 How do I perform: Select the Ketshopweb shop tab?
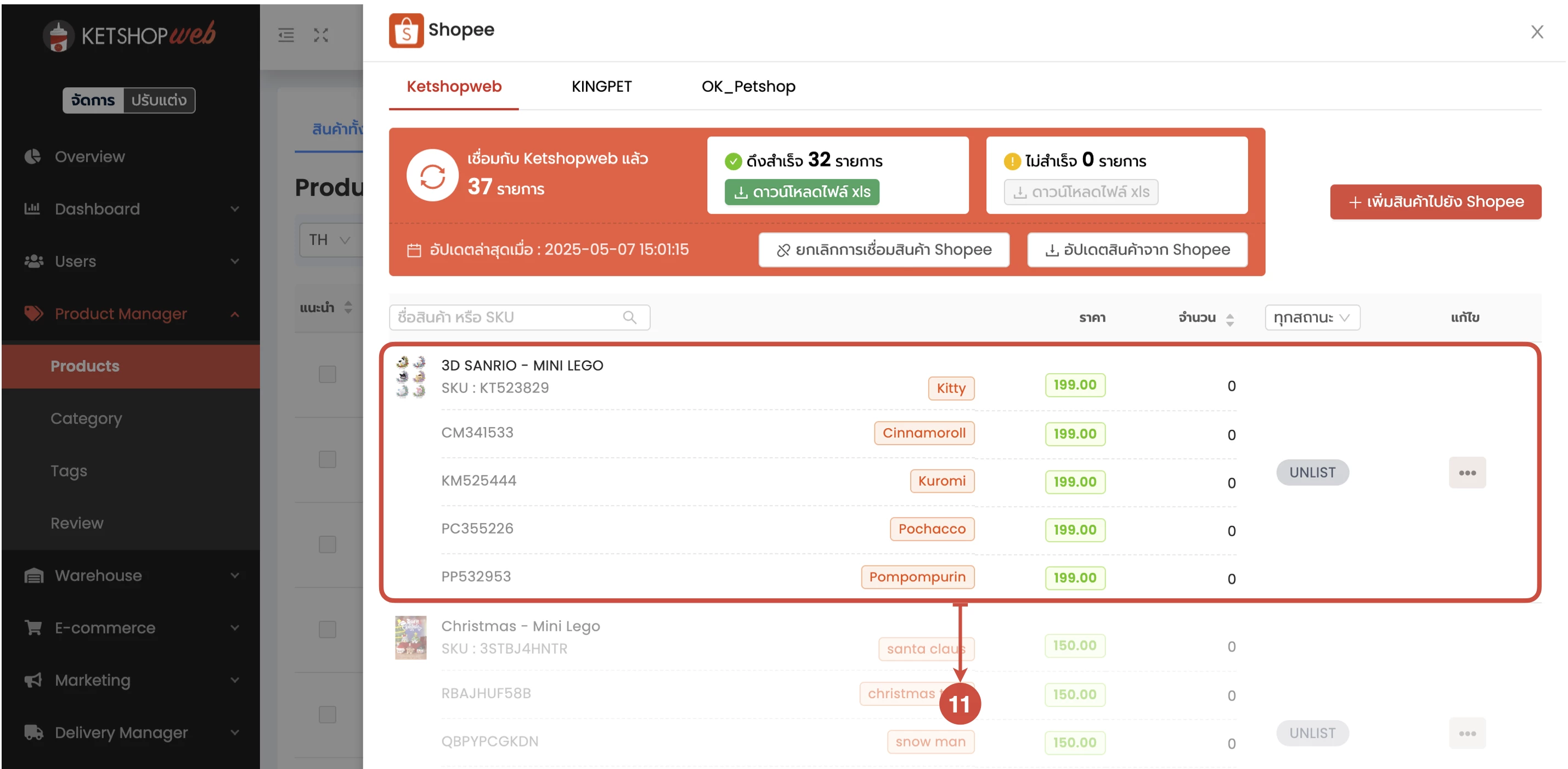point(454,87)
